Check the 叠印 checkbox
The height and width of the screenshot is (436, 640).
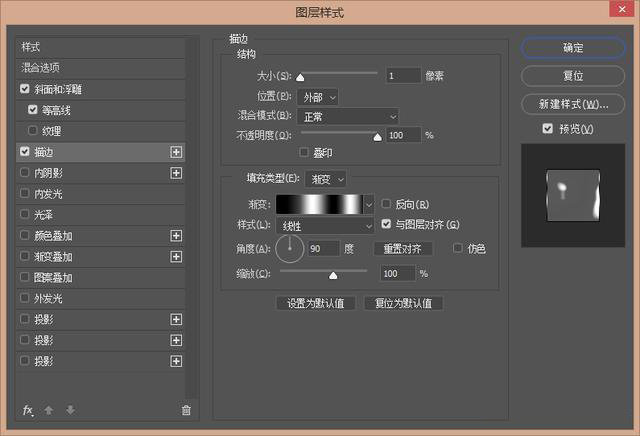[x=304, y=152]
